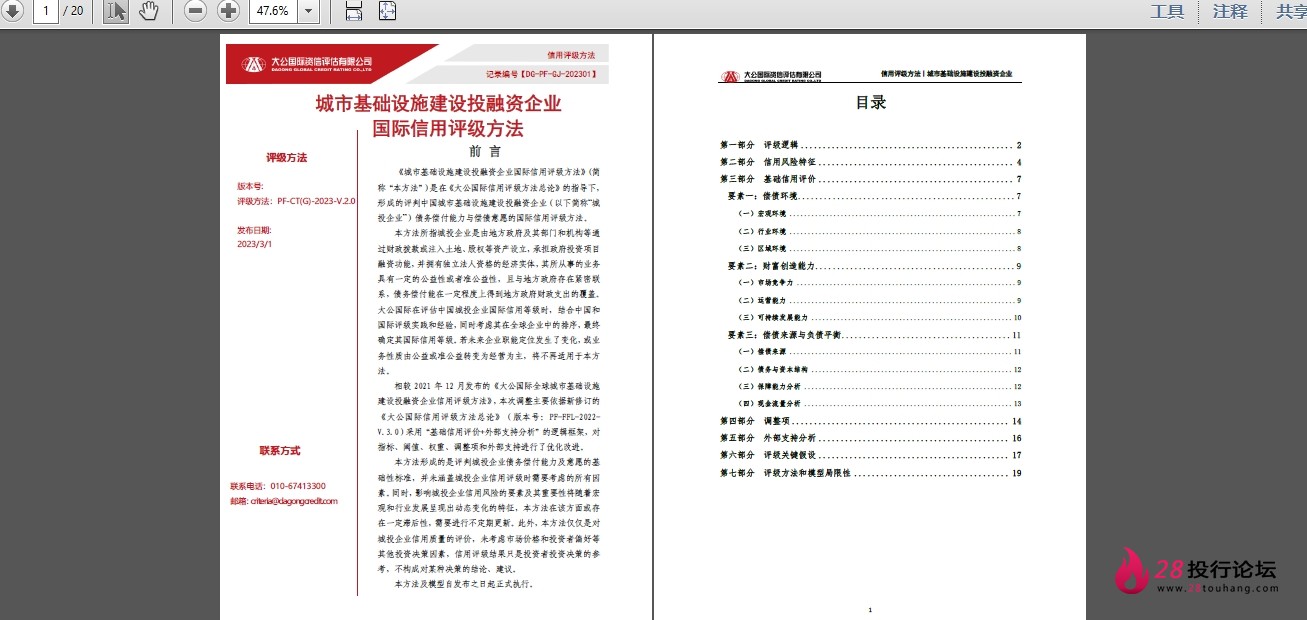Open contents entry （三）保障能力分析
Image resolution: width=1307 pixels, height=620 pixels.
(879, 386)
